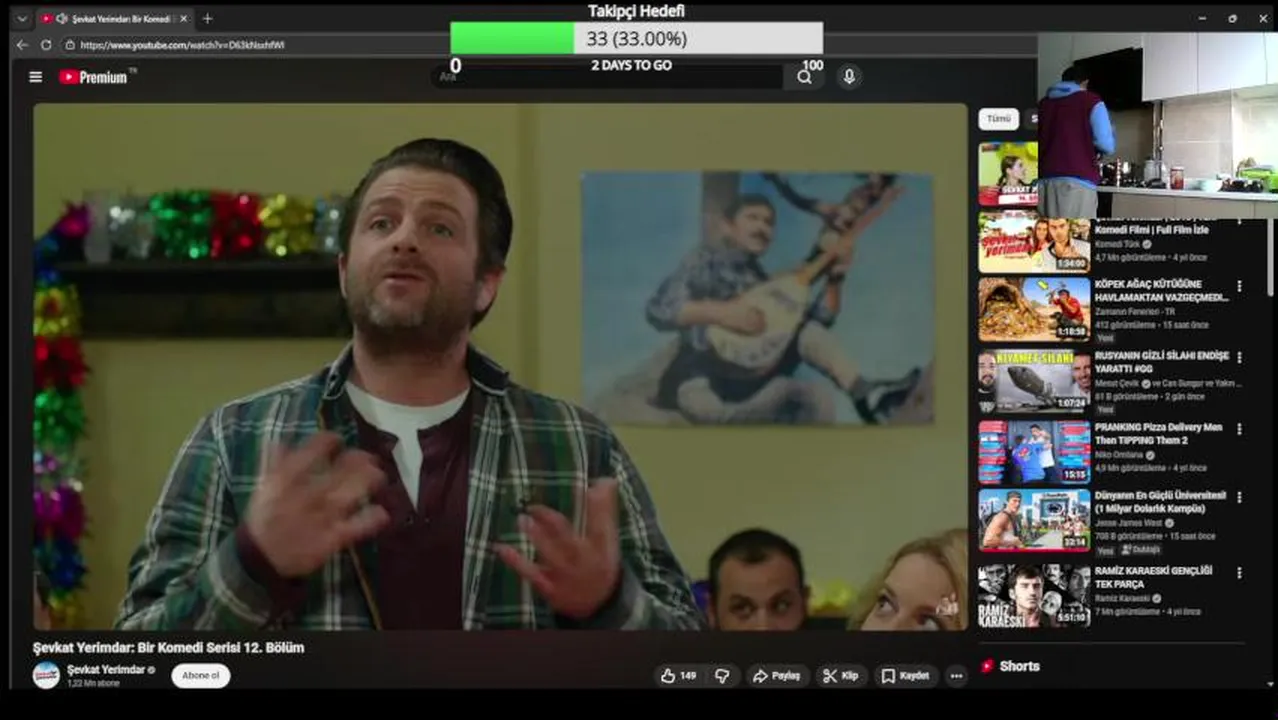
Task: Open Şevkat Yerimdar channel name link
Action: point(106,669)
